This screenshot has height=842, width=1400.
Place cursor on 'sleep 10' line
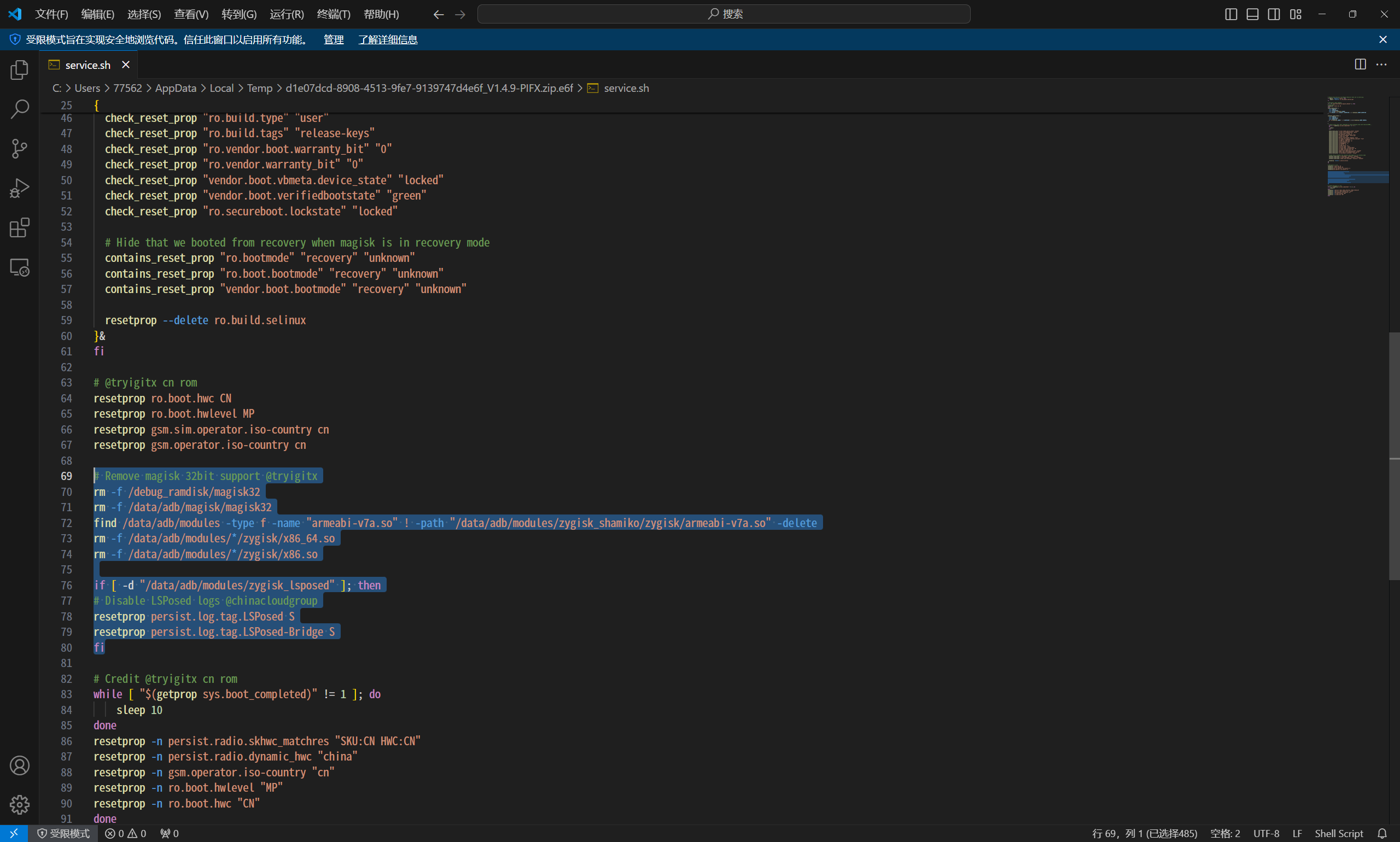click(x=139, y=710)
